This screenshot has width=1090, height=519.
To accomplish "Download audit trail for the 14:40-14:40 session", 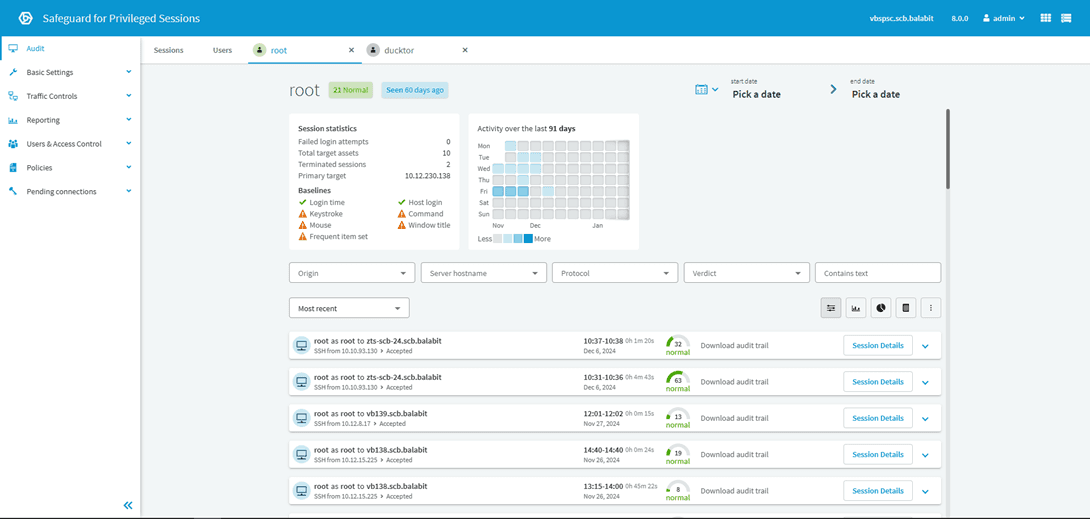I will (734, 454).
